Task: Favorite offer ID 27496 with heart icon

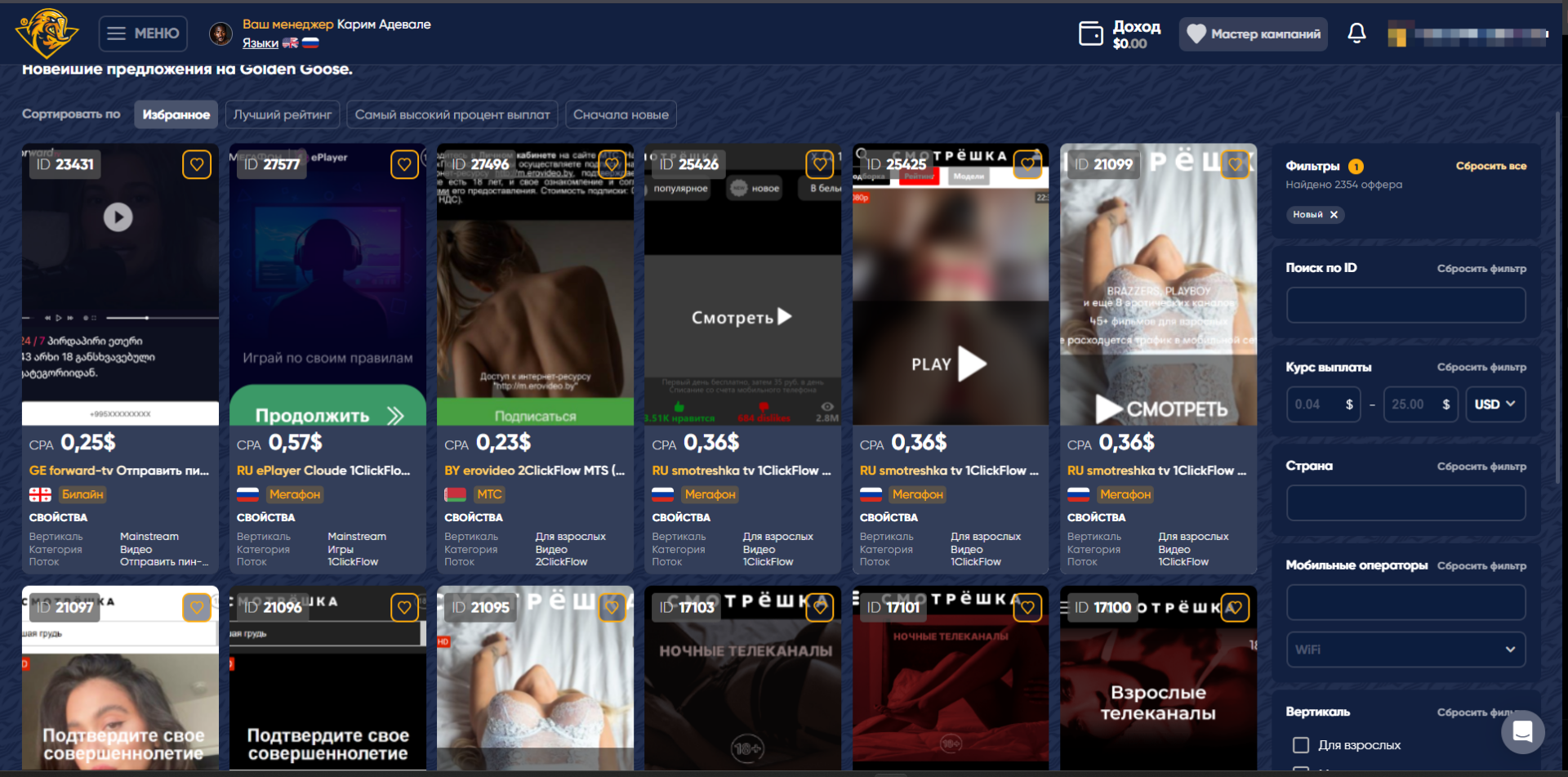Action: click(x=612, y=164)
